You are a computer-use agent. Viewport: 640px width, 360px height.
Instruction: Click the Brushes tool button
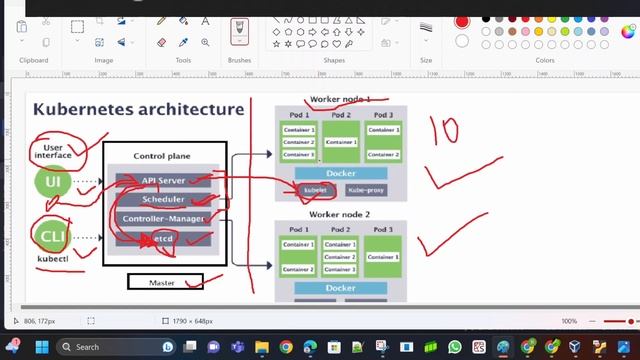[x=239, y=31]
